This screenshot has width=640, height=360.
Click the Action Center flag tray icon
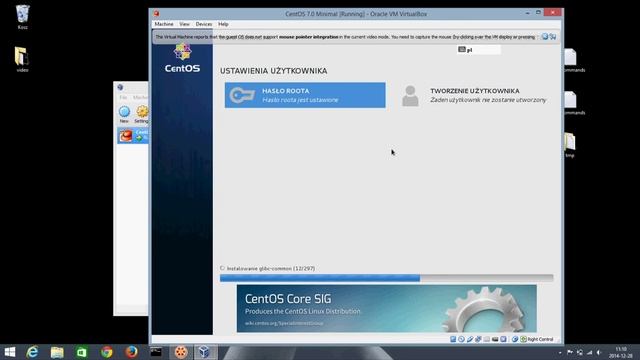[x=570, y=352]
